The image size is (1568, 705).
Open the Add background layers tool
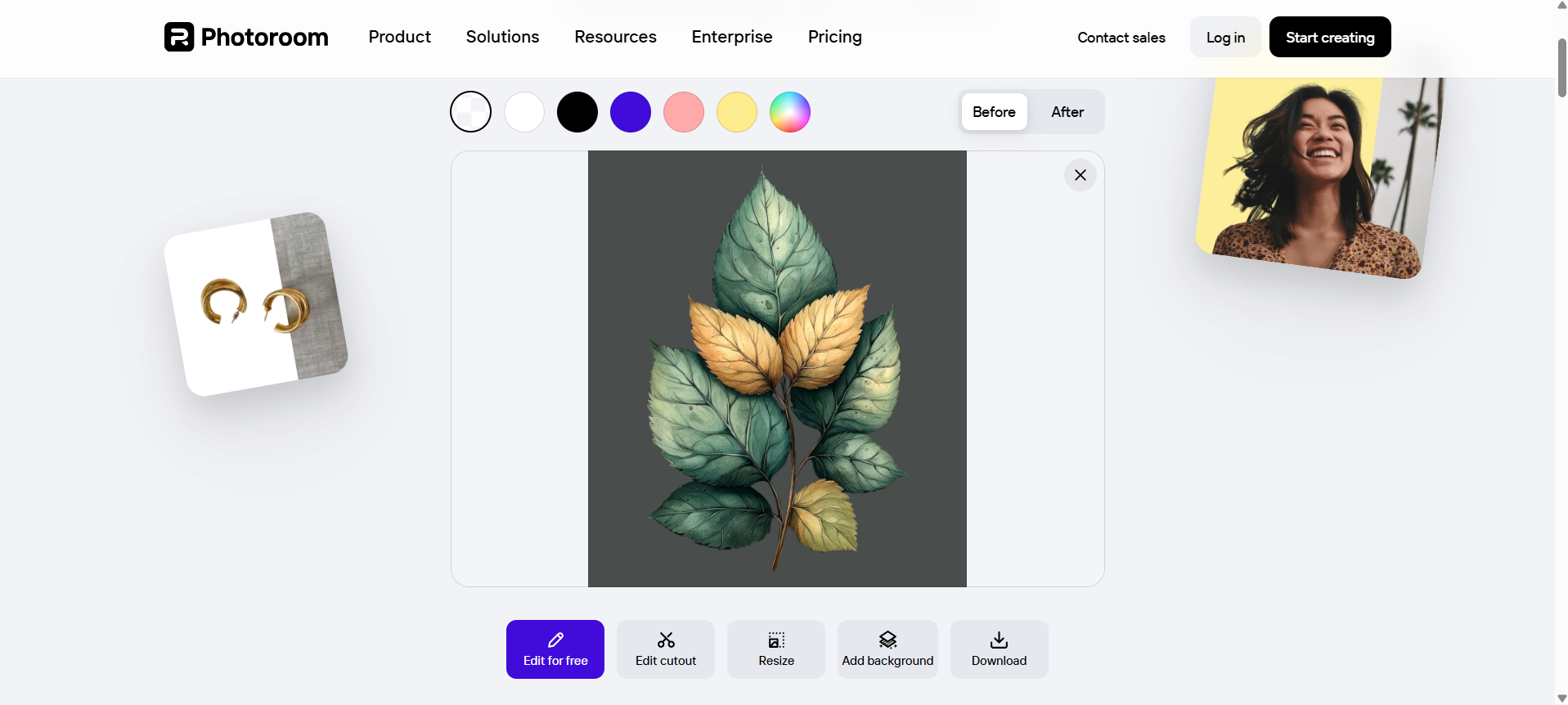887,649
